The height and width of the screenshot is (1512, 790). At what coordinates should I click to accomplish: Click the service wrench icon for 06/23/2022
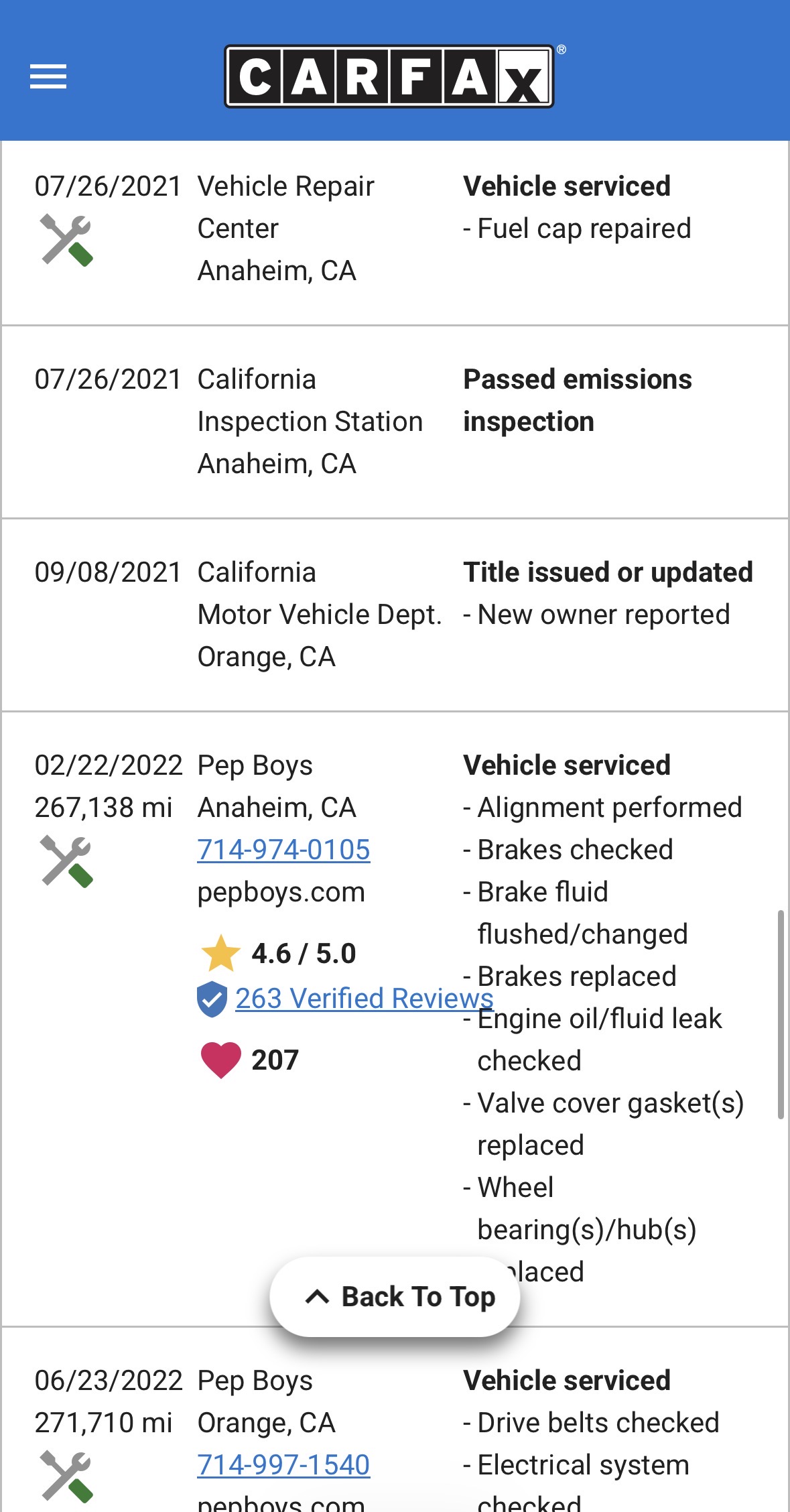click(x=66, y=1476)
